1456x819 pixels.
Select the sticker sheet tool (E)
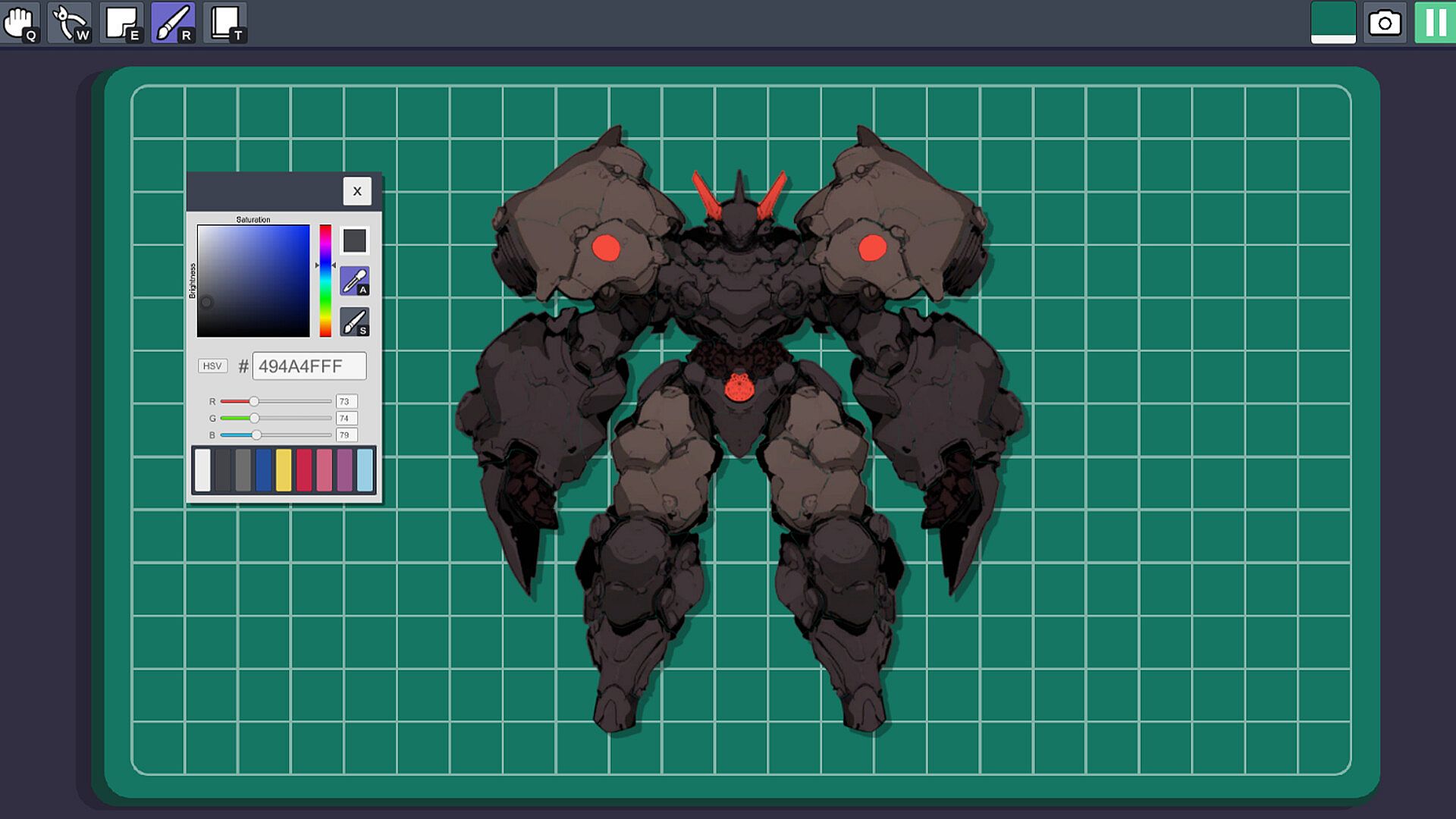[x=122, y=23]
